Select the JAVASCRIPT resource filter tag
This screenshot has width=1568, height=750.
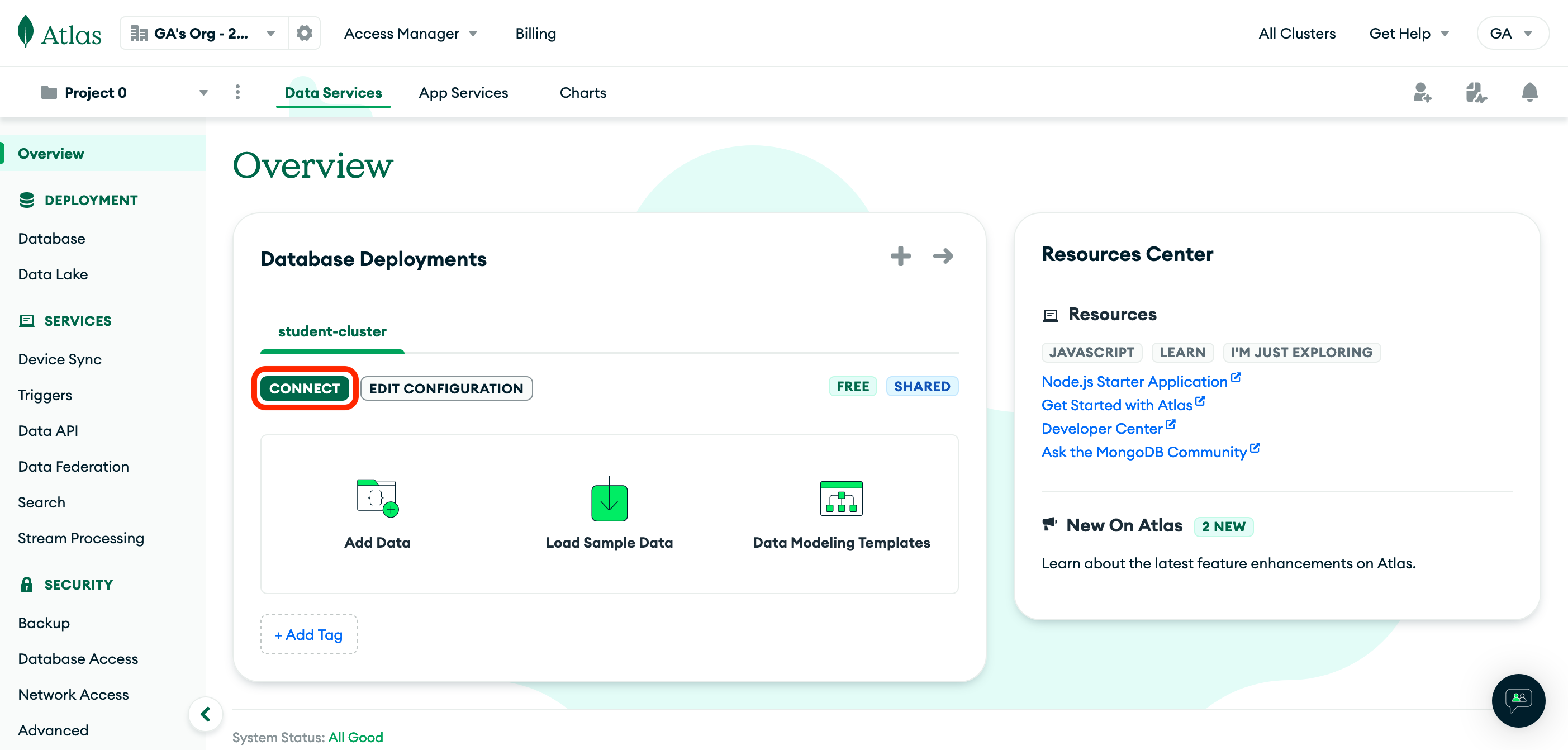[1091, 353]
